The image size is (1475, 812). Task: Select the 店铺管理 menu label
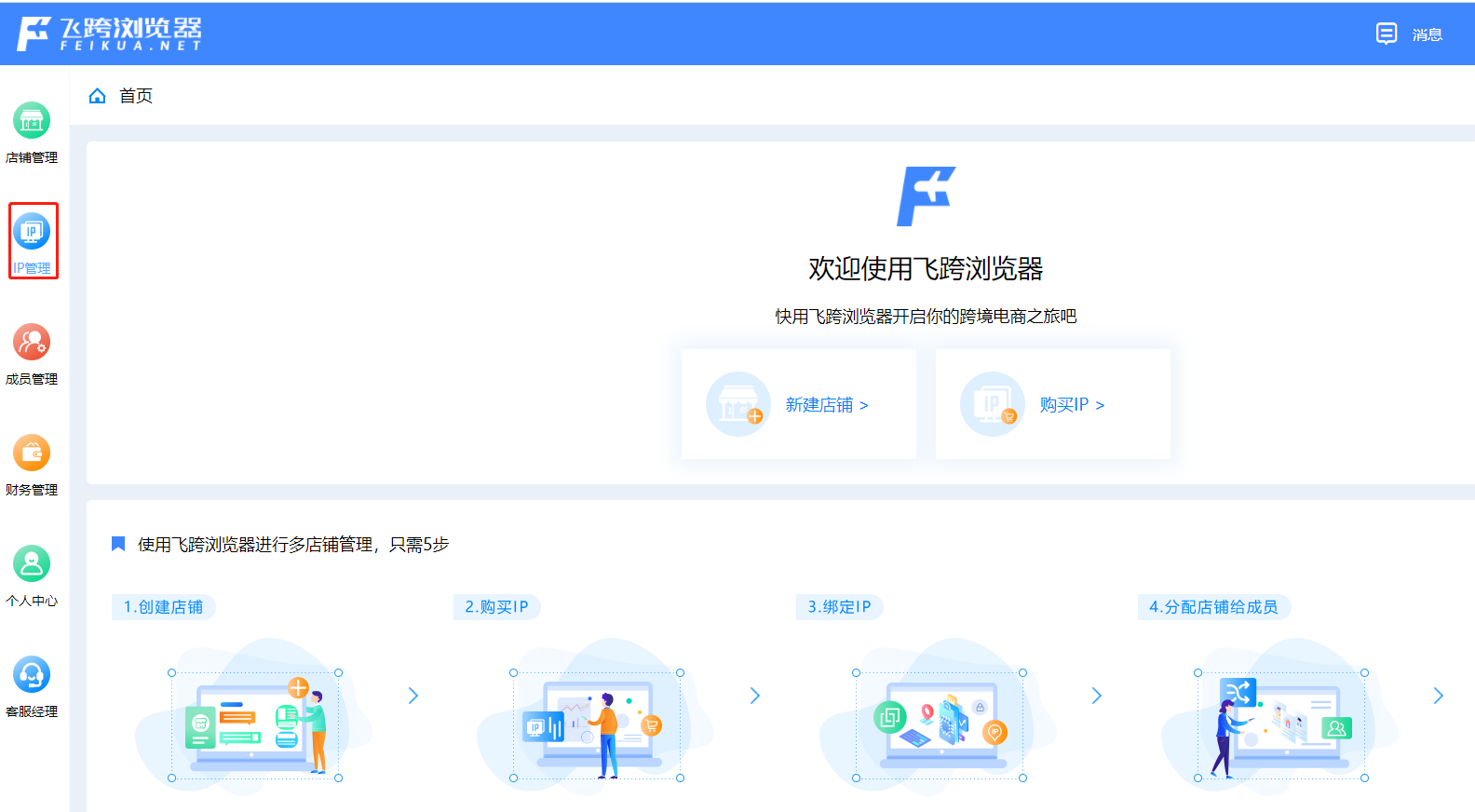coord(32,157)
